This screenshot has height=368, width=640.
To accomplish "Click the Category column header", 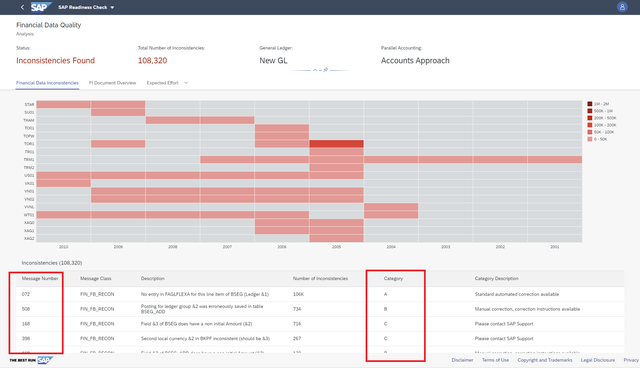I will 393,278.
